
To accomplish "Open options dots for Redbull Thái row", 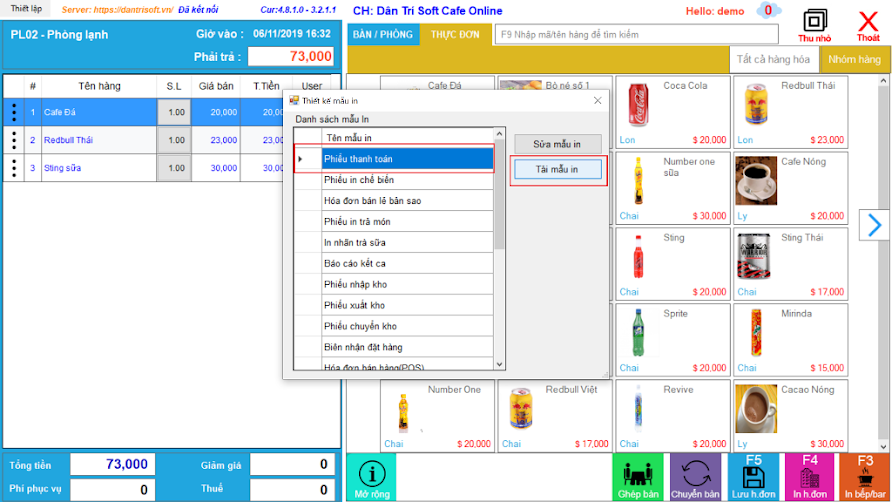I will tap(14, 140).
